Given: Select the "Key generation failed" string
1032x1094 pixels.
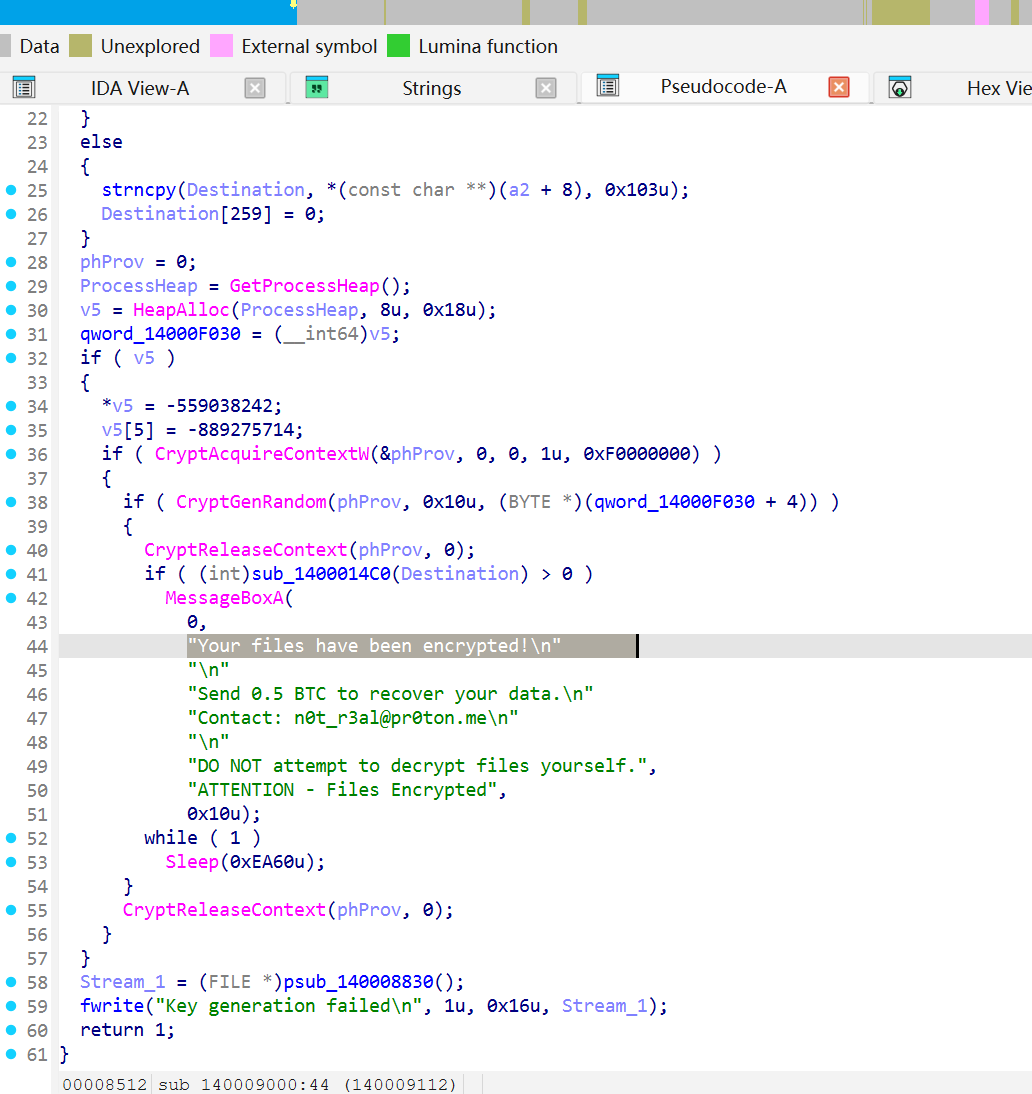Looking at the screenshot, I should coord(289,1006).
